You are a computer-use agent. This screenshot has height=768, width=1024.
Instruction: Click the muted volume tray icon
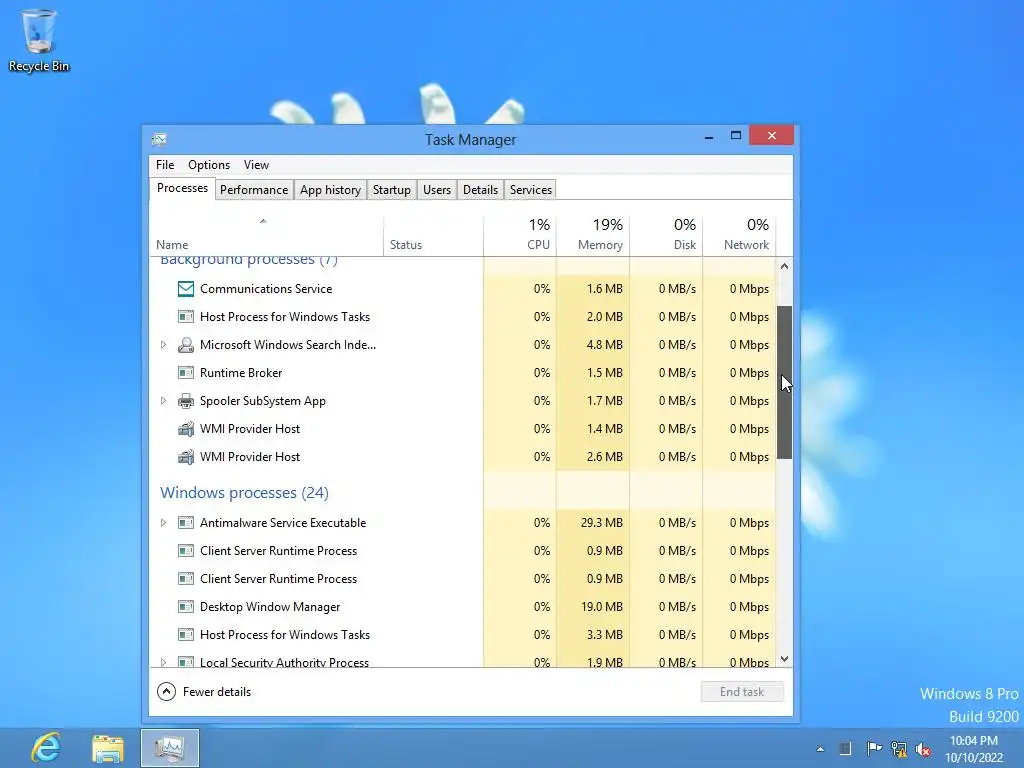point(923,749)
